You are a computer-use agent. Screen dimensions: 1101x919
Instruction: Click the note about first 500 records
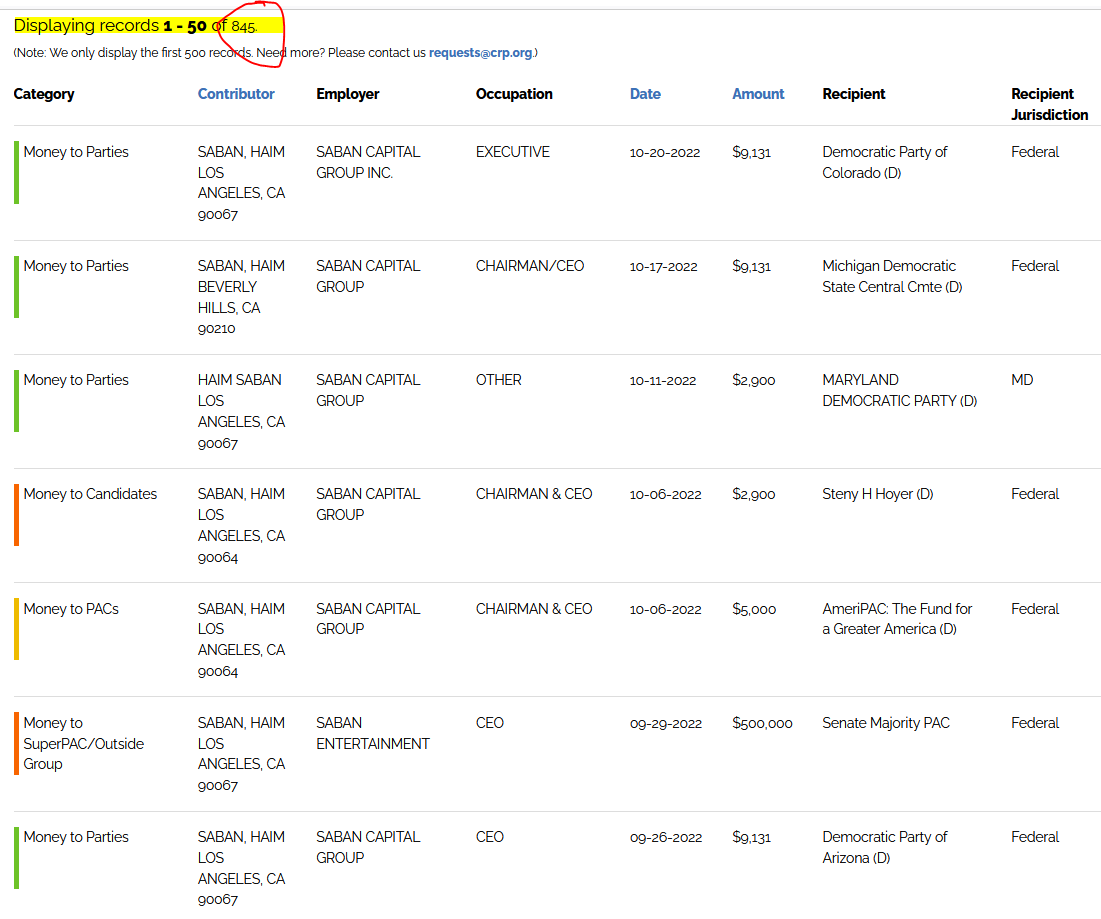point(275,53)
